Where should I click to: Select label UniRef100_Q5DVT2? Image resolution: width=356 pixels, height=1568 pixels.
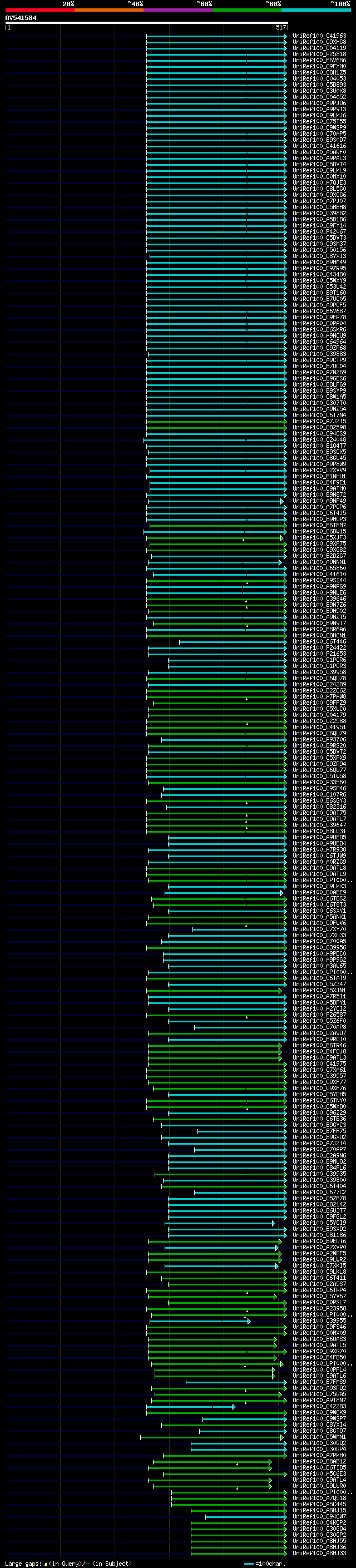click(319, 752)
